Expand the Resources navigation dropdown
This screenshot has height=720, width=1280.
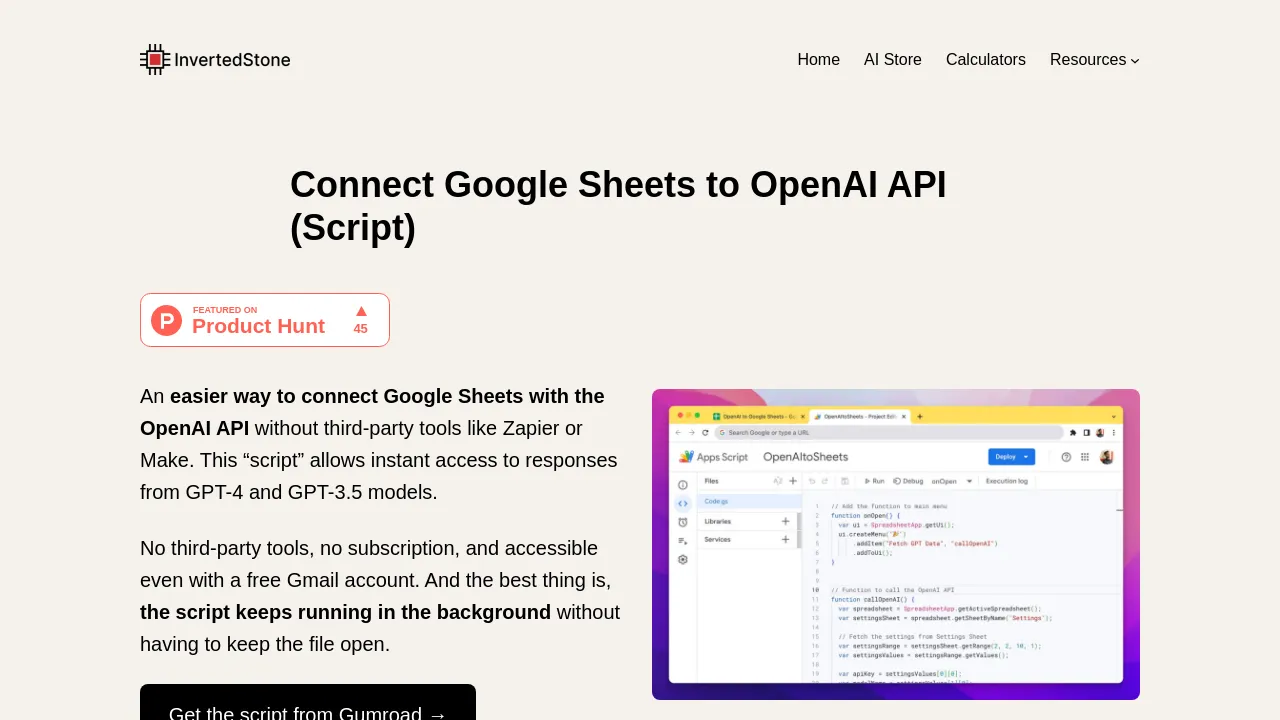point(1094,60)
